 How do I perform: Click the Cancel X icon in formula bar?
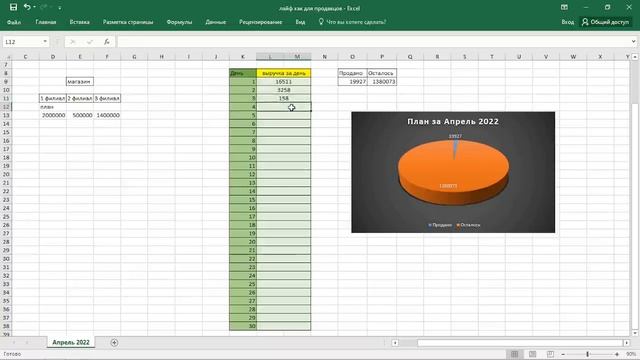[x=73, y=42]
